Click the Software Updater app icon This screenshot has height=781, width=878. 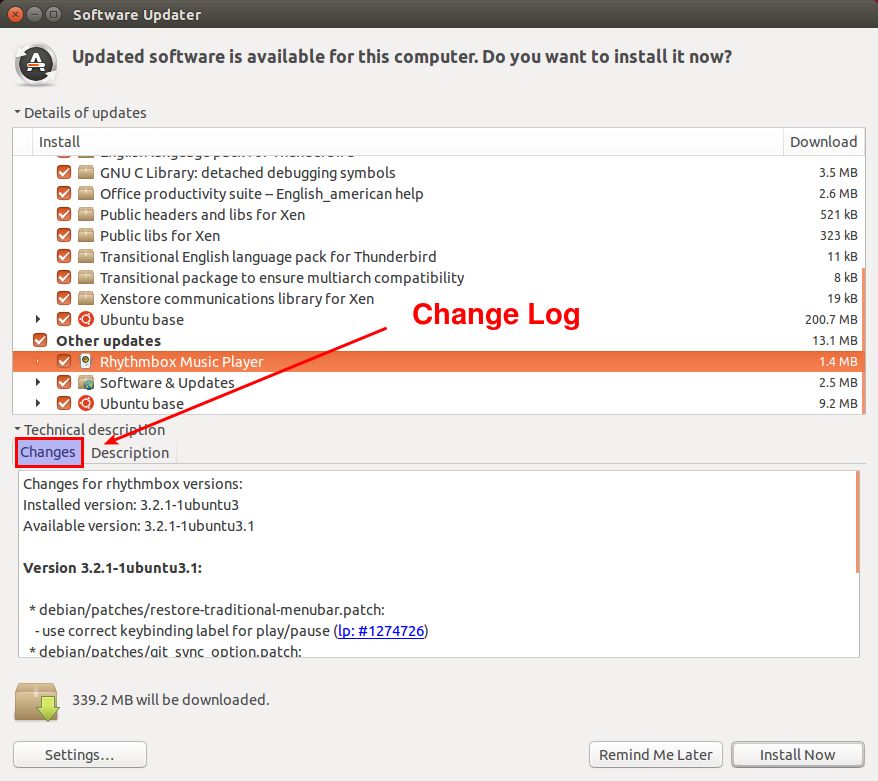(35, 64)
